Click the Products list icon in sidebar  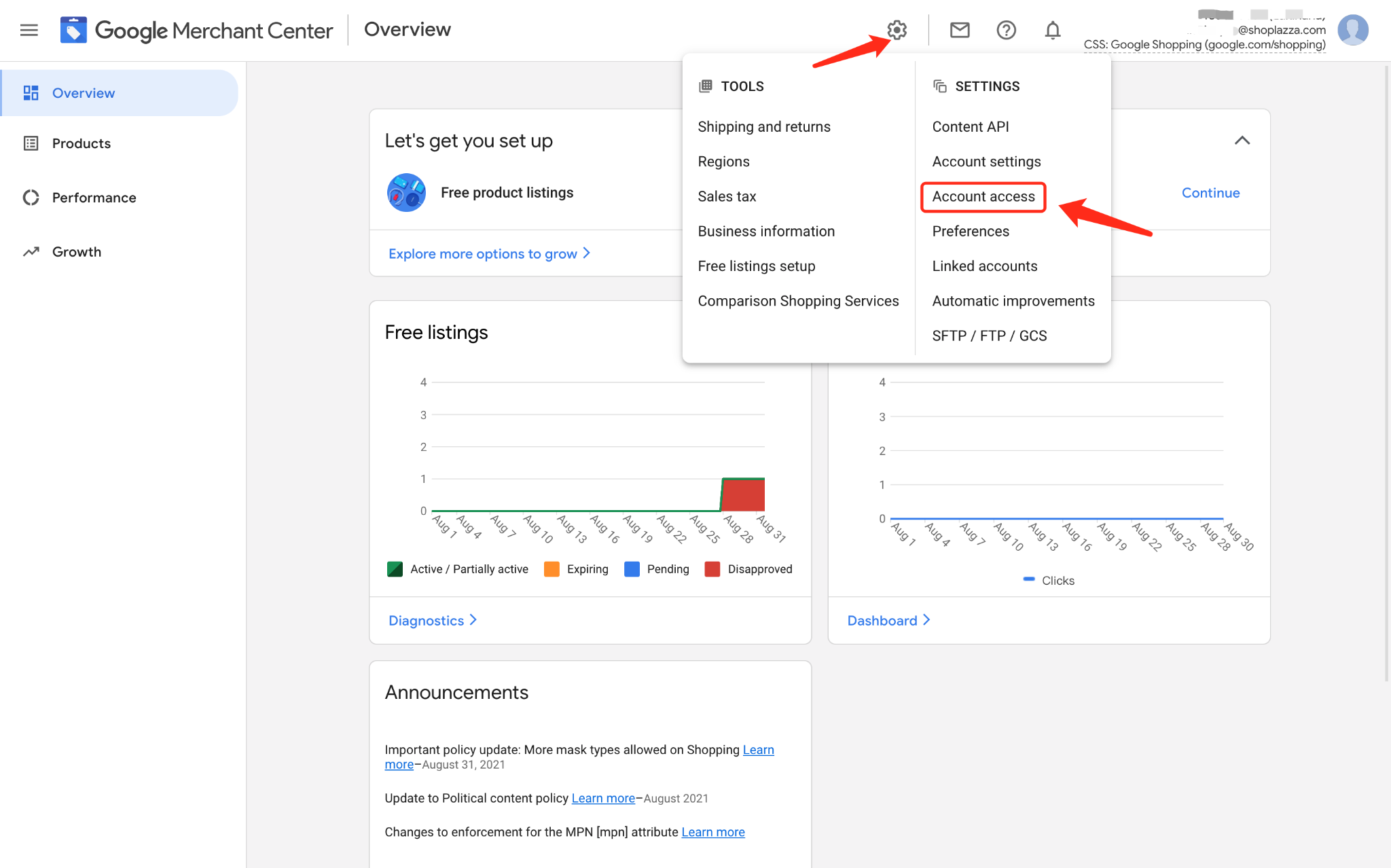click(x=31, y=143)
